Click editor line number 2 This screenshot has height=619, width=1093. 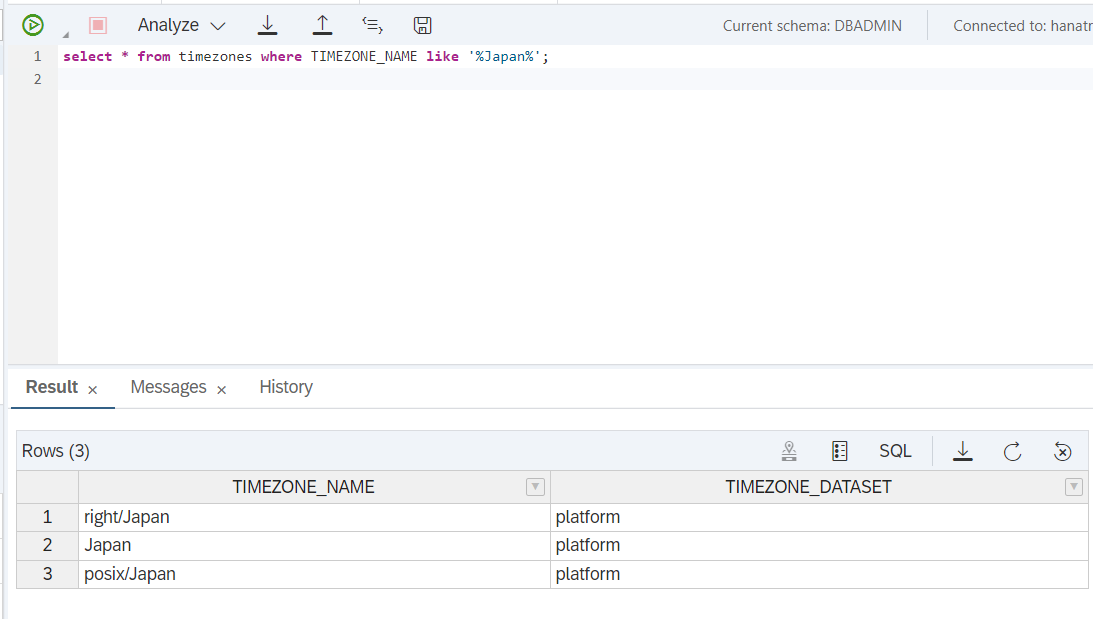click(38, 79)
